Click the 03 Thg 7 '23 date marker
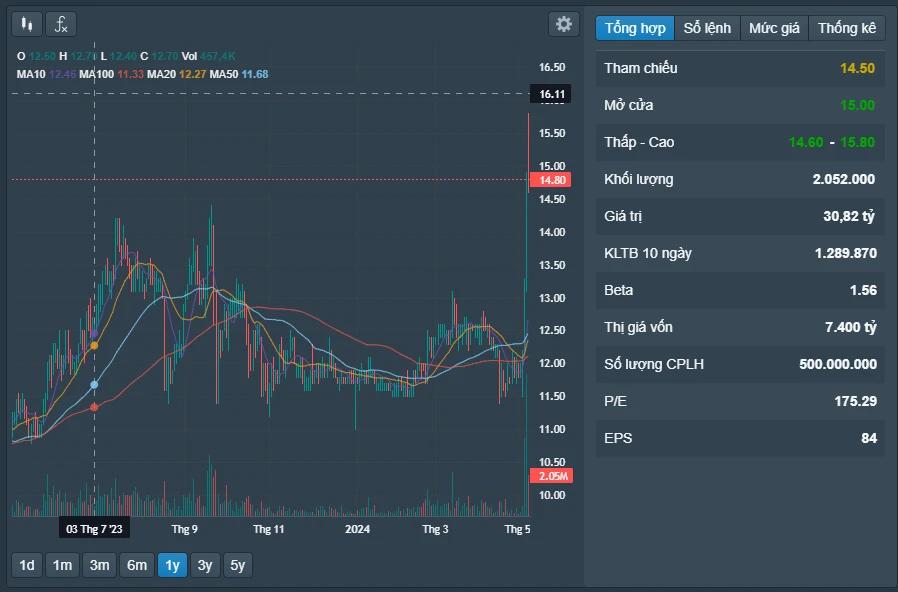 tap(94, 528)
